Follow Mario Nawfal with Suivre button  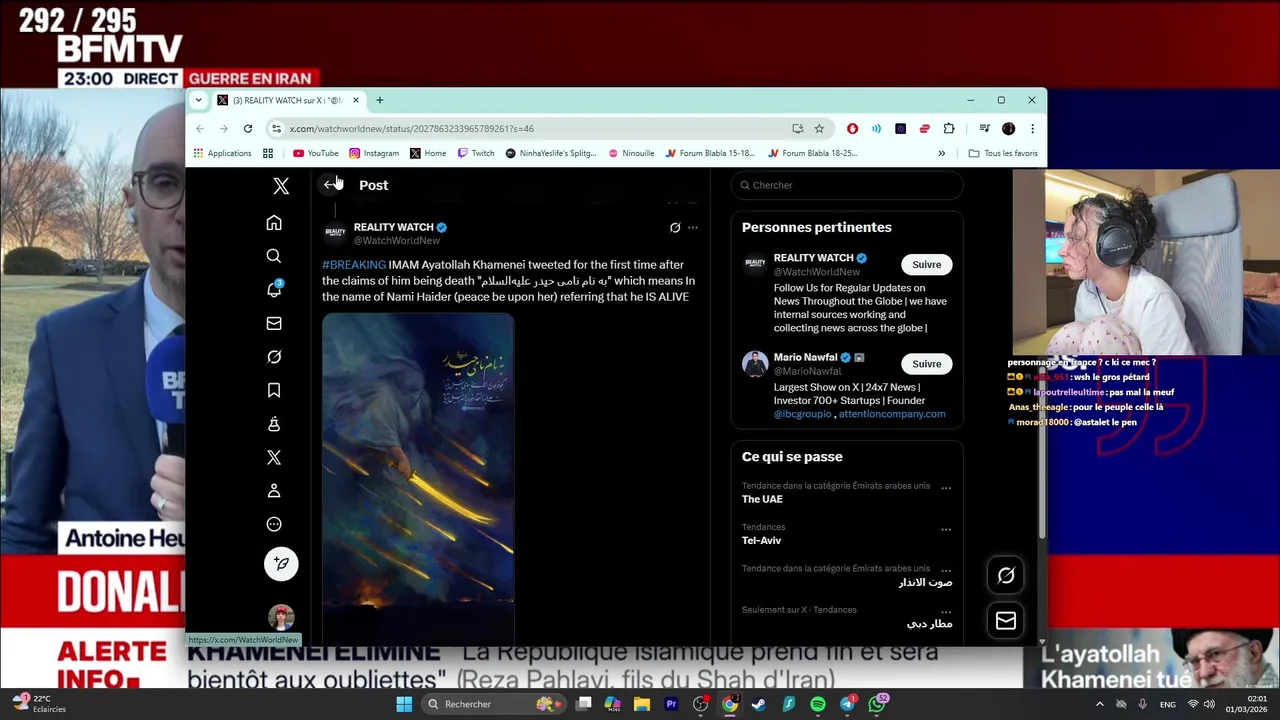[x=926, y=364]
